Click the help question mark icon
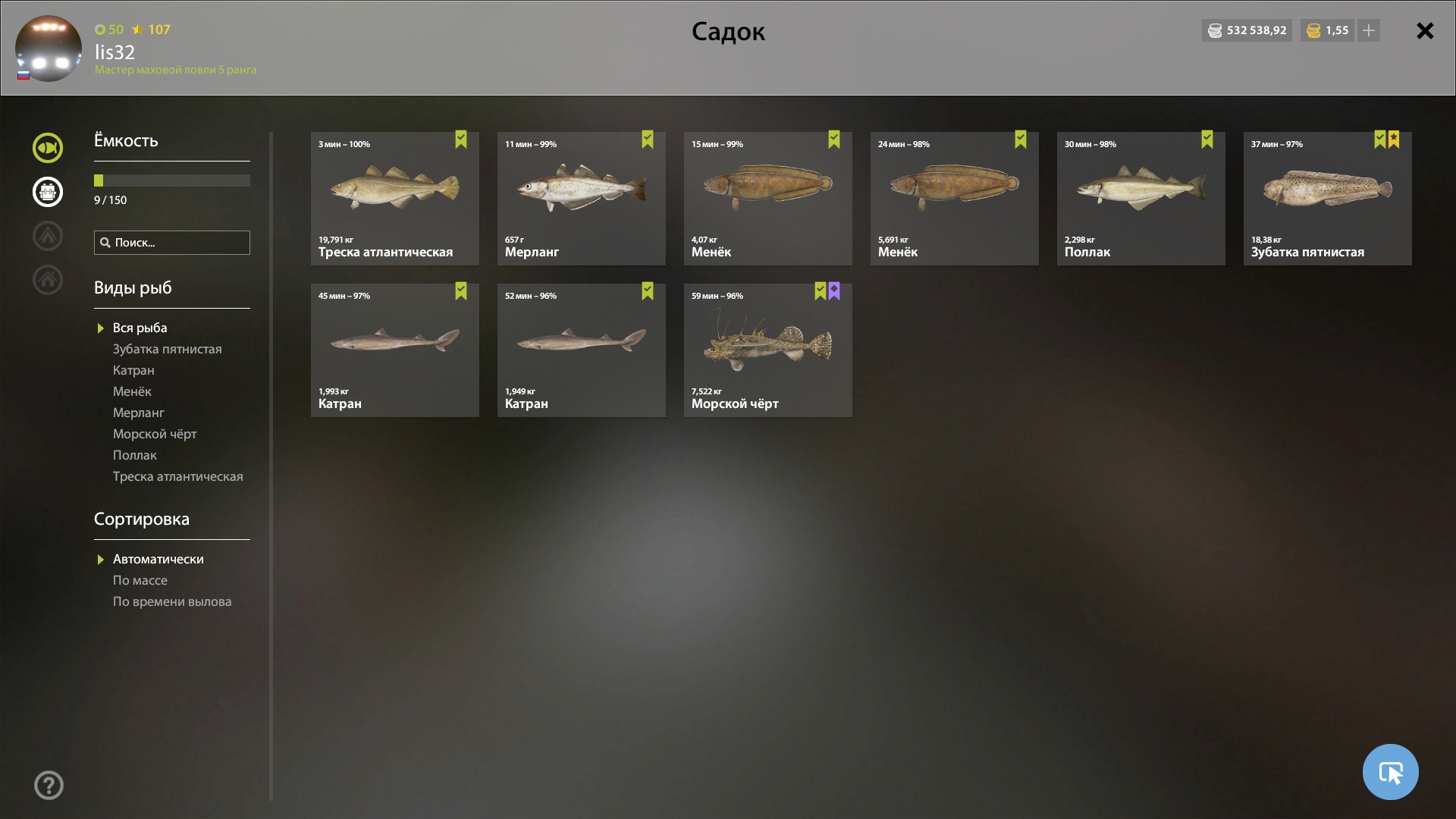This screenshot has height=819, width=1456. (49, 786)
